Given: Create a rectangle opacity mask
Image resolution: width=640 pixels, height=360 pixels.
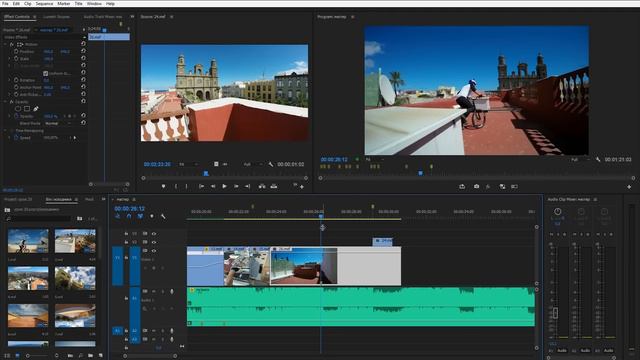Looking at the screenshot, I should click(x=27, y=109).
